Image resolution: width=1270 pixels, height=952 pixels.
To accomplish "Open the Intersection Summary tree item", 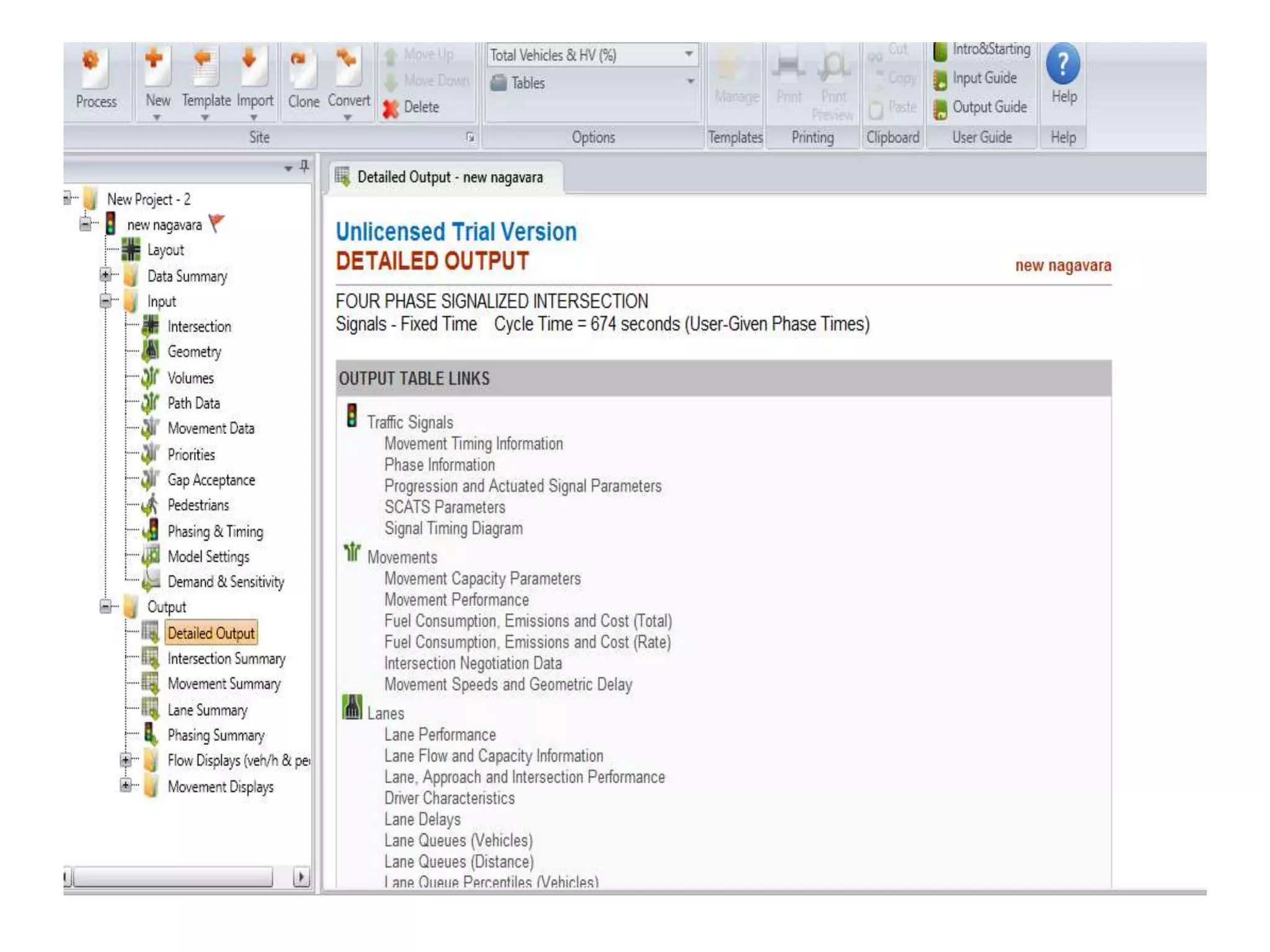I will pos(226,658).
